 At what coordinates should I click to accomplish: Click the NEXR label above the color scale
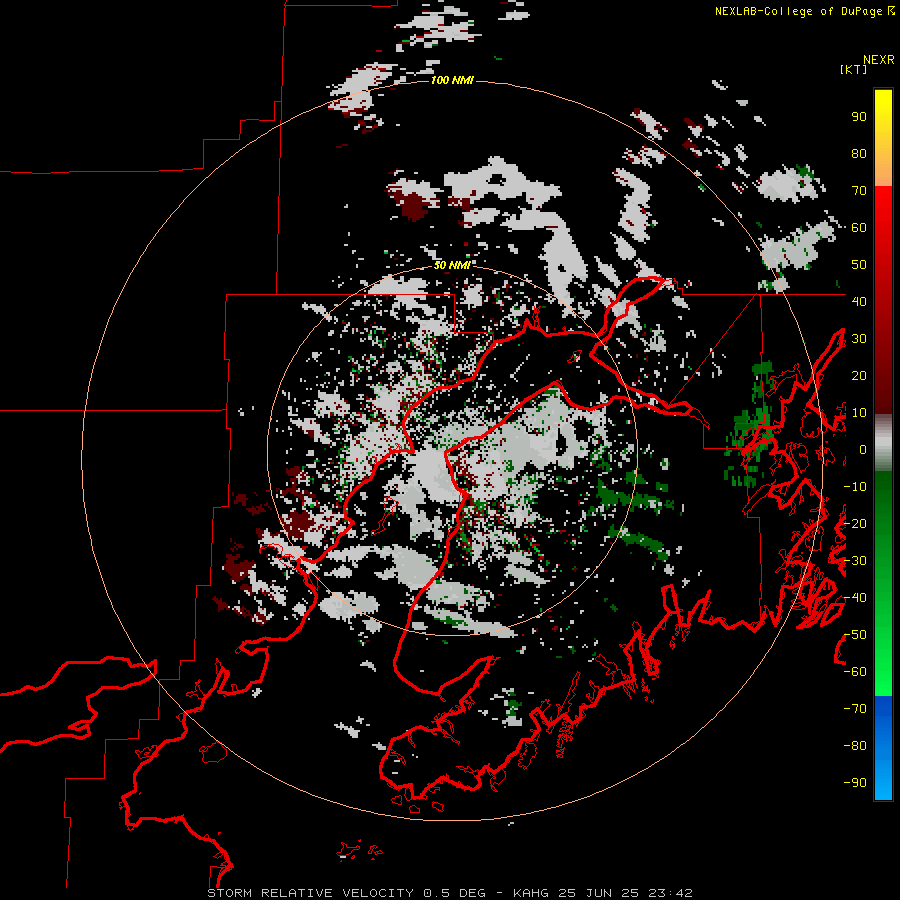(878, 60)
